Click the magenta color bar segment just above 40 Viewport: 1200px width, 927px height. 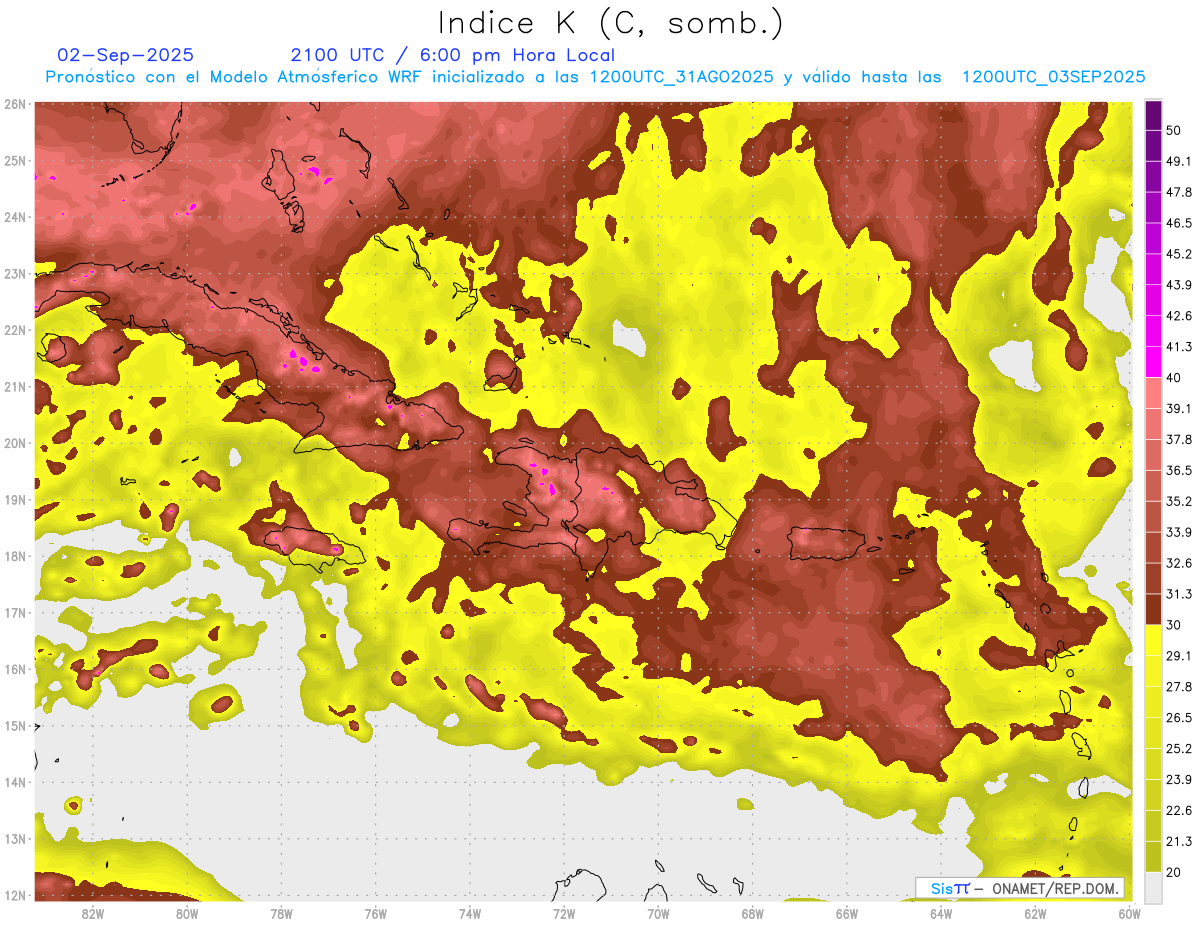tap(1153, 361)
